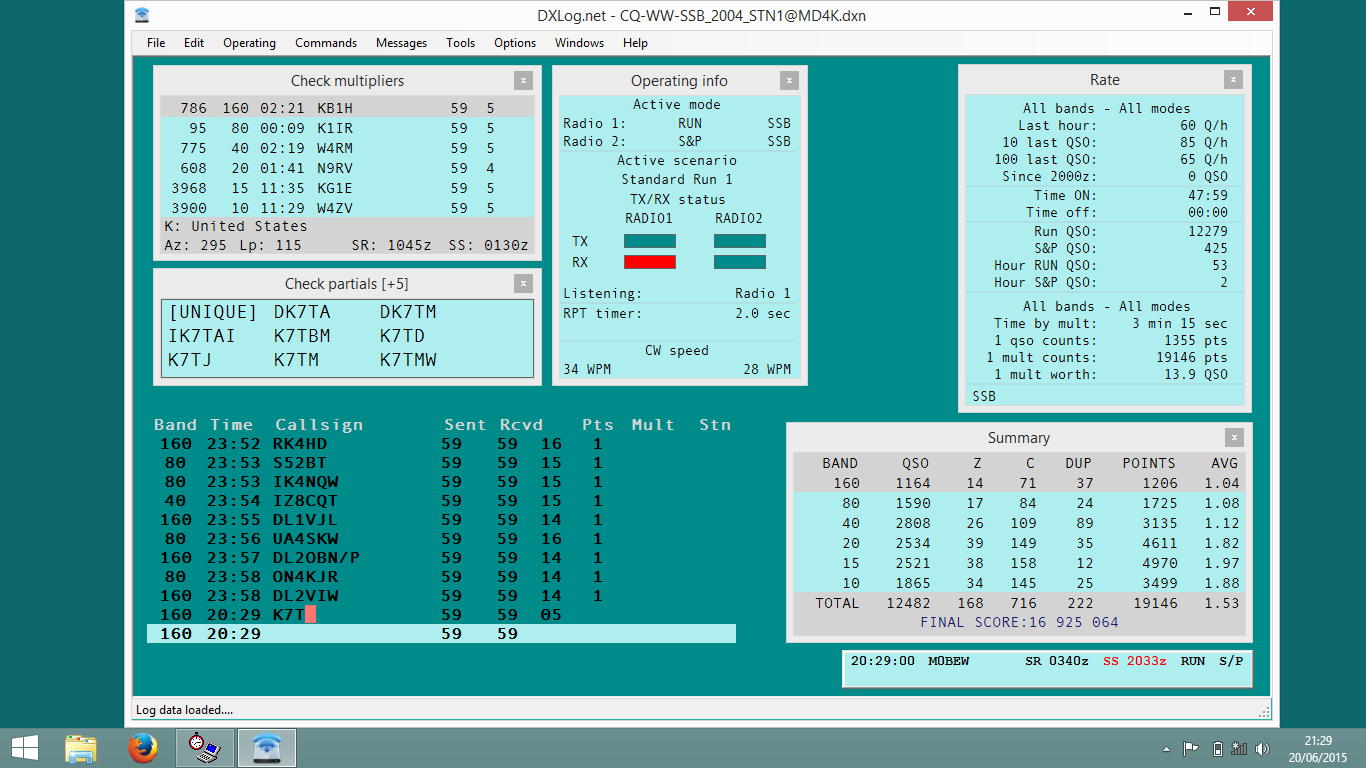Viewport: 1366px width, 768px height.
Task: Click the battery tray icon
Action: click(x=1217, y=748)
